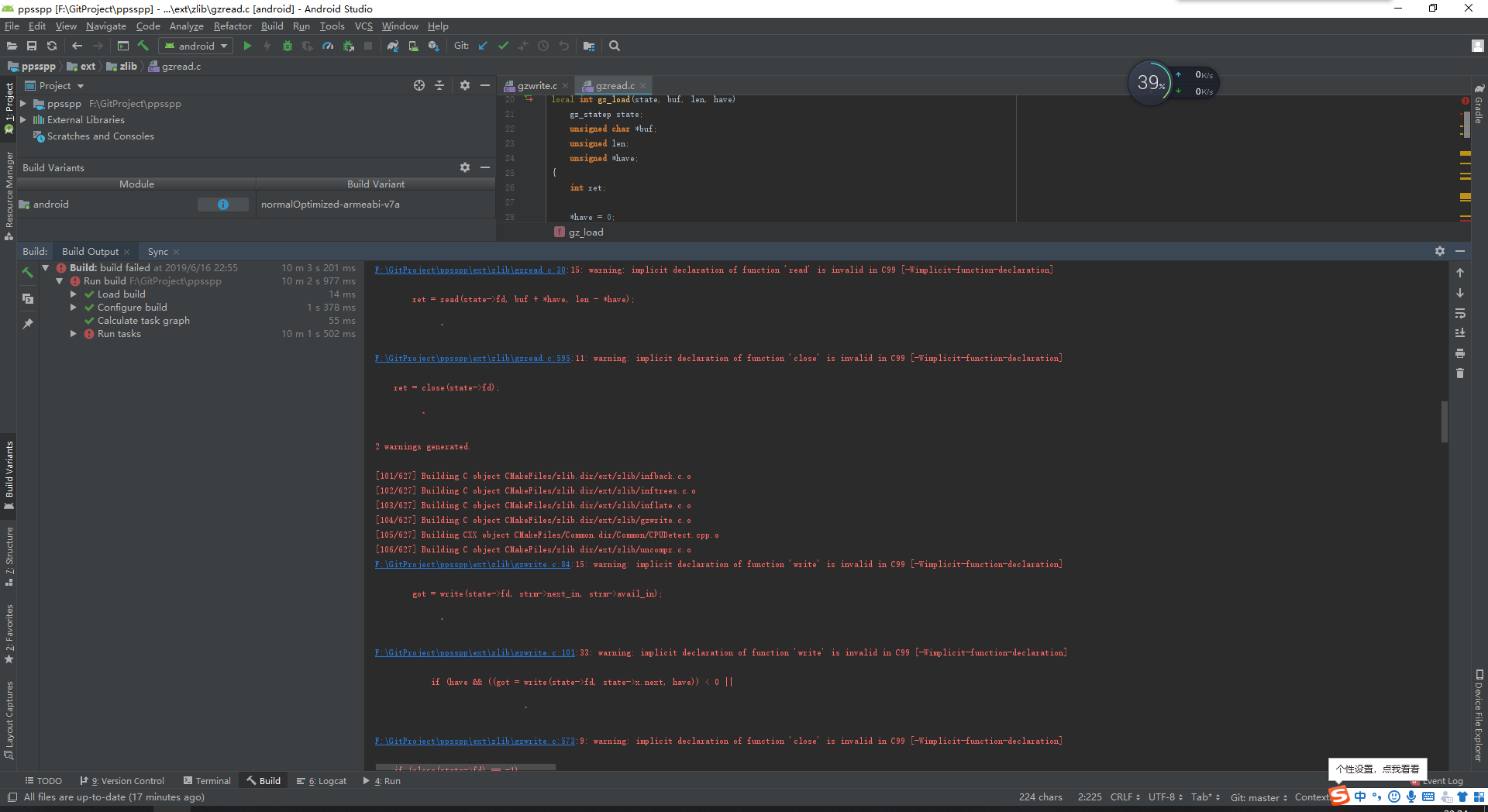Clear build output using the trash icon

1461,373
